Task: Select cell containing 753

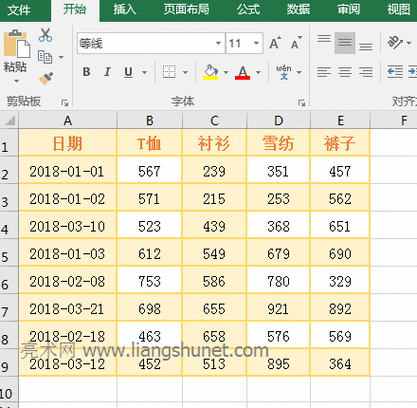Action: pos(149,280)
